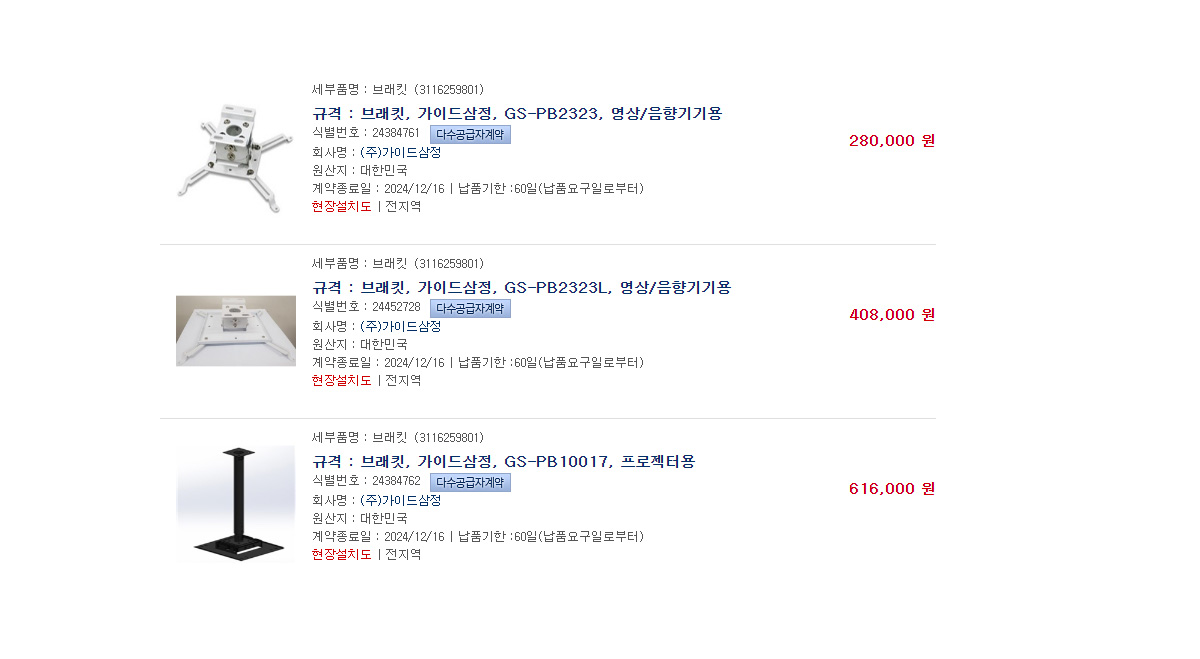Select the 280,000 원 price
The height and width of the screenshot is (659, 1200).
[891, 140]
